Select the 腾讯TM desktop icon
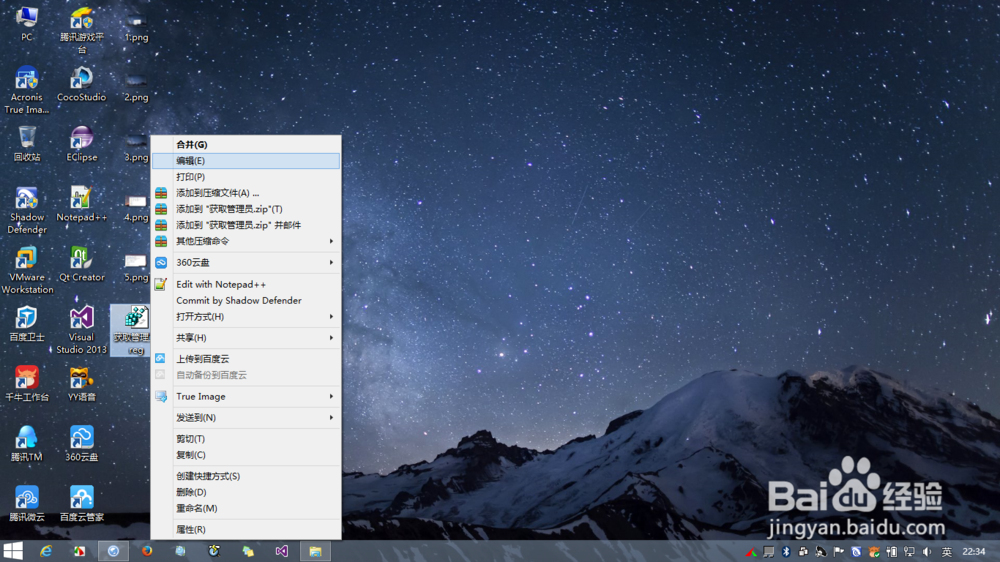 coord(27,444)
